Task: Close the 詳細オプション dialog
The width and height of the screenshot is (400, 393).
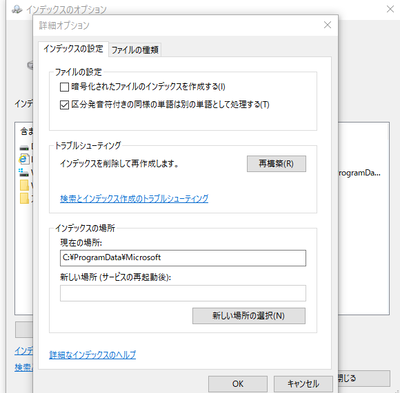Action: [x=328, y=25]
